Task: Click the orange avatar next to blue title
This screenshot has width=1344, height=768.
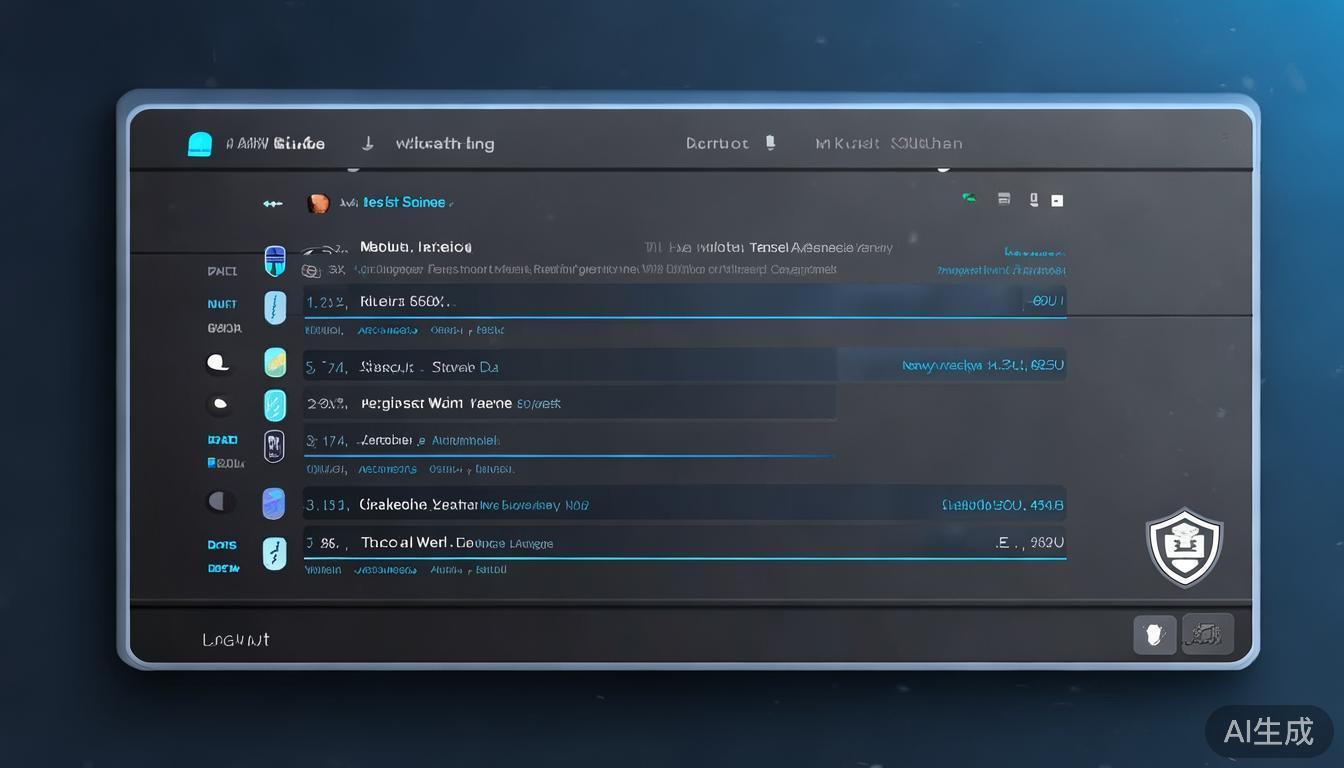Action: (318, 203)
